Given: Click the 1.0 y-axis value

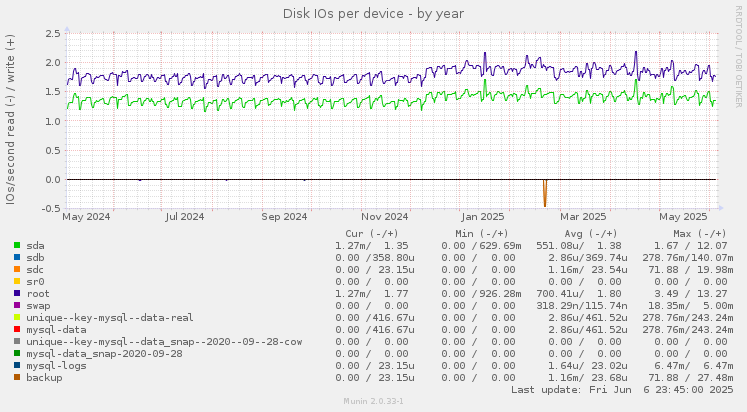Looking at the screenshot, I should point(53,121).
